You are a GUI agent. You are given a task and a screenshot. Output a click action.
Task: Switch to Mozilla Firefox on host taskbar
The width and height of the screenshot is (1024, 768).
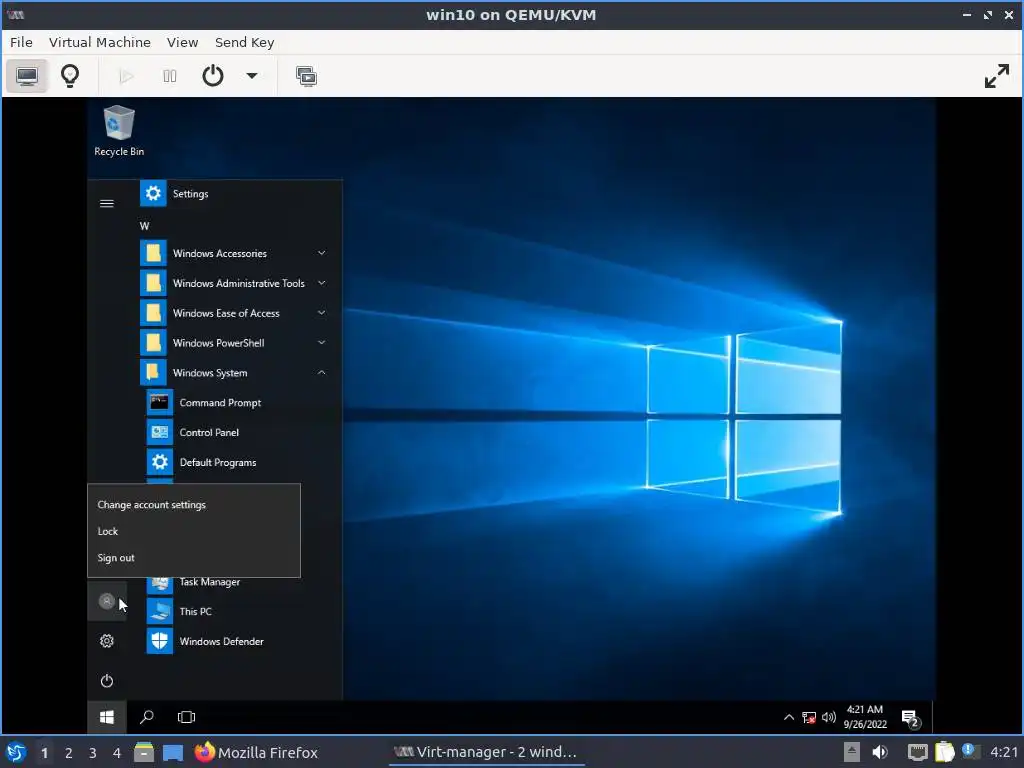[256, 752]
